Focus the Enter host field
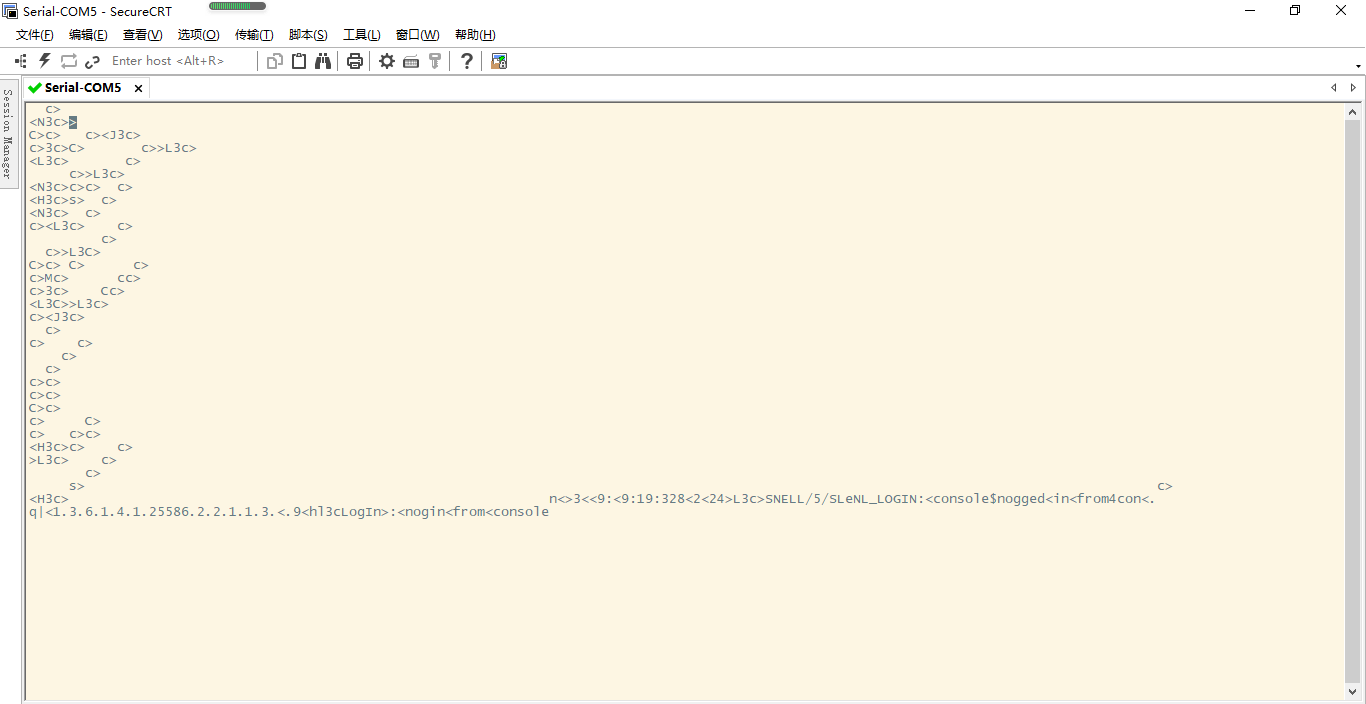Image resolution: width=1366 pixels, height=704 pixels. (180, 61)
